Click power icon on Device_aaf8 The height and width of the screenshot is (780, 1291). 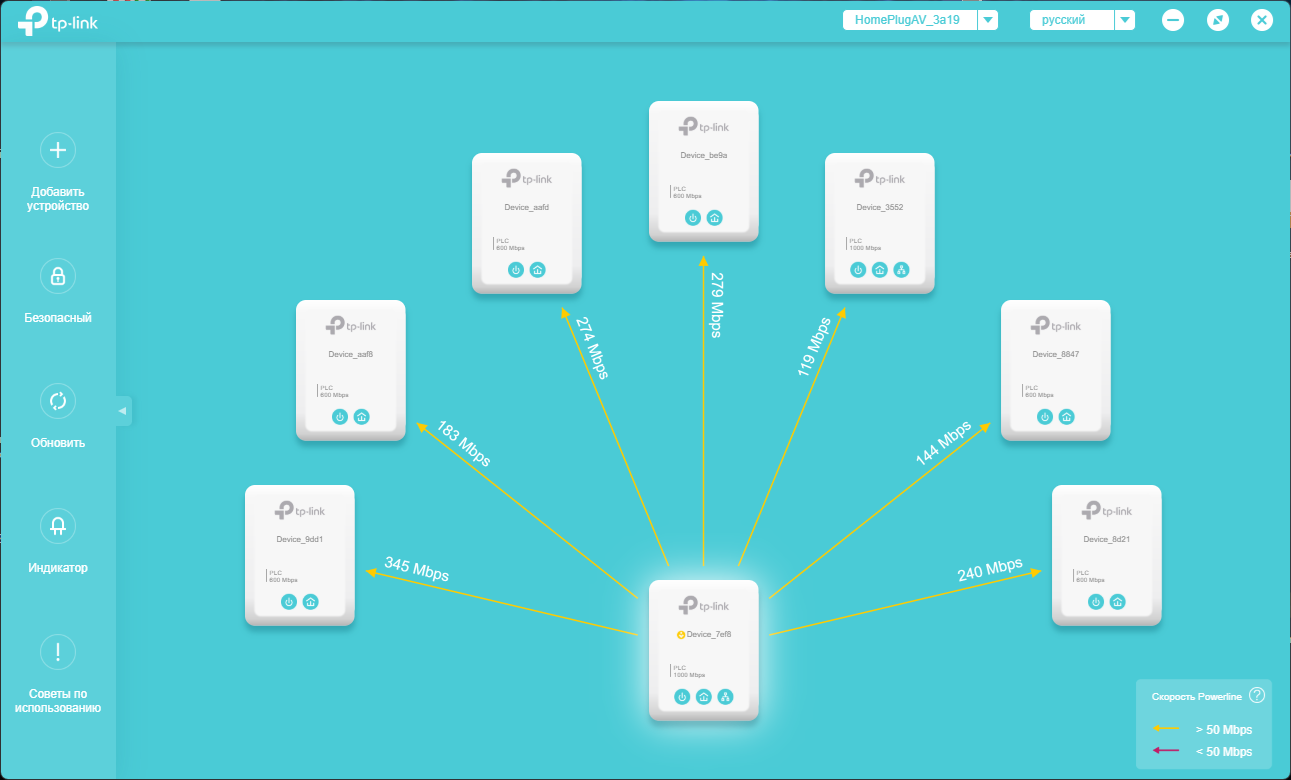[x=340, y=417]
